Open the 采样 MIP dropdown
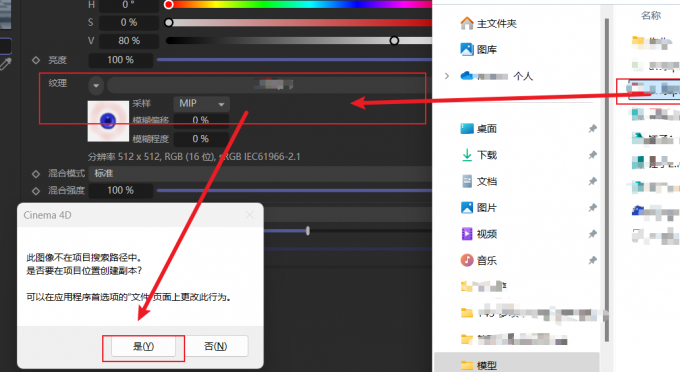Image resolution: width=680 pixels, height=372 pixels. 201,104
